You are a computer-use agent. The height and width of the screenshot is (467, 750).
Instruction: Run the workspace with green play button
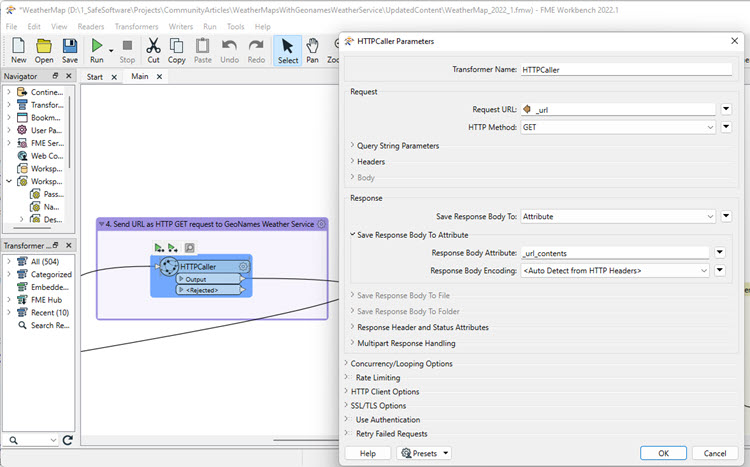pyautogui.click(x=97, y=50)
